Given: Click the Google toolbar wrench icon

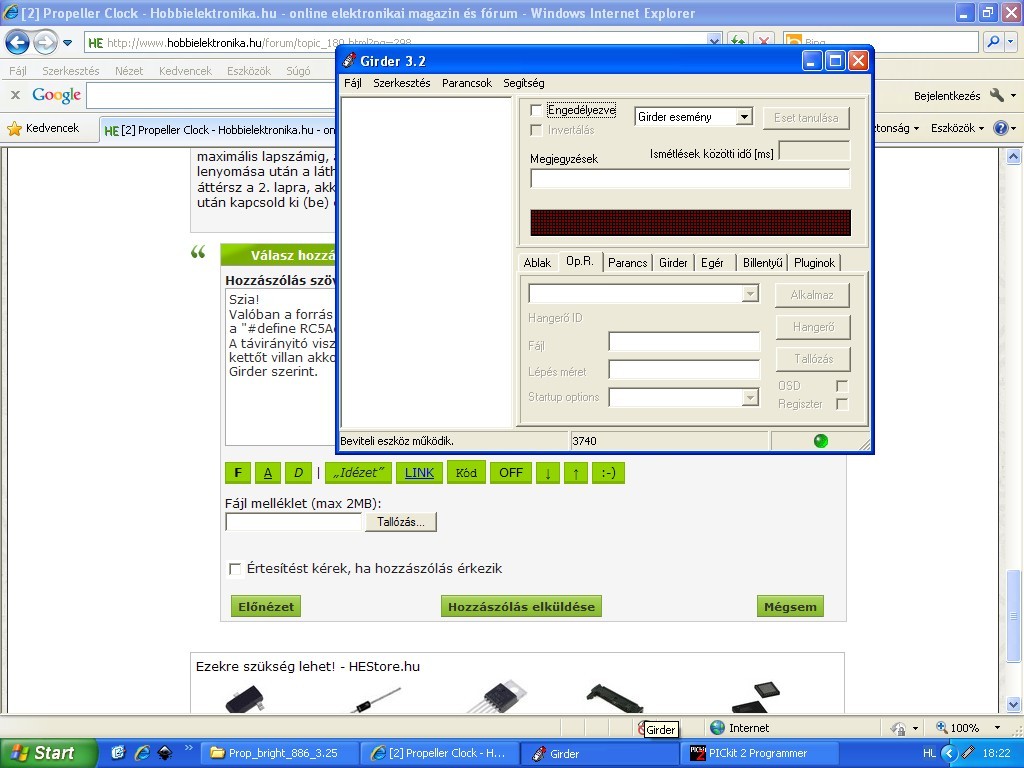Looking at the screenshot, I should 997,95.
